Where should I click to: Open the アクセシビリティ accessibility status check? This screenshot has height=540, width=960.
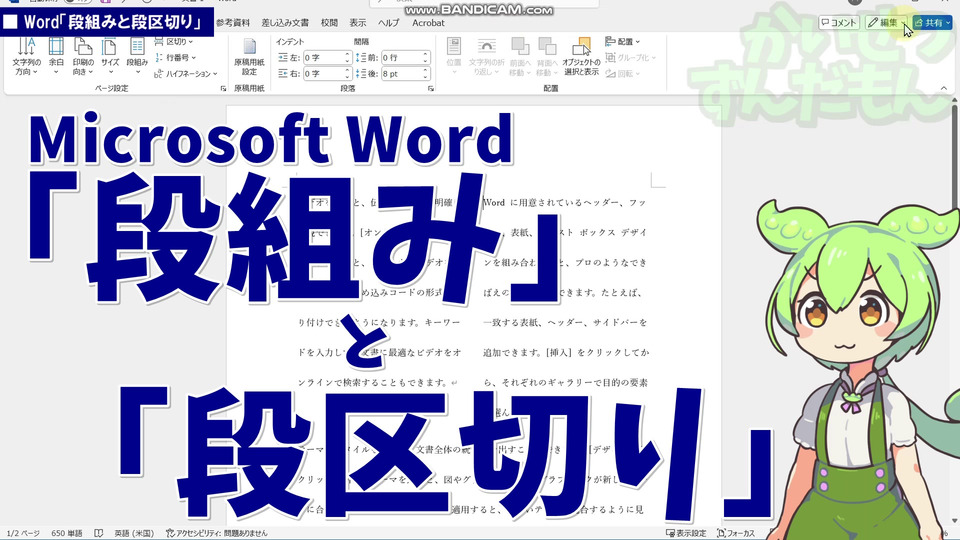(x=217, y=533)
